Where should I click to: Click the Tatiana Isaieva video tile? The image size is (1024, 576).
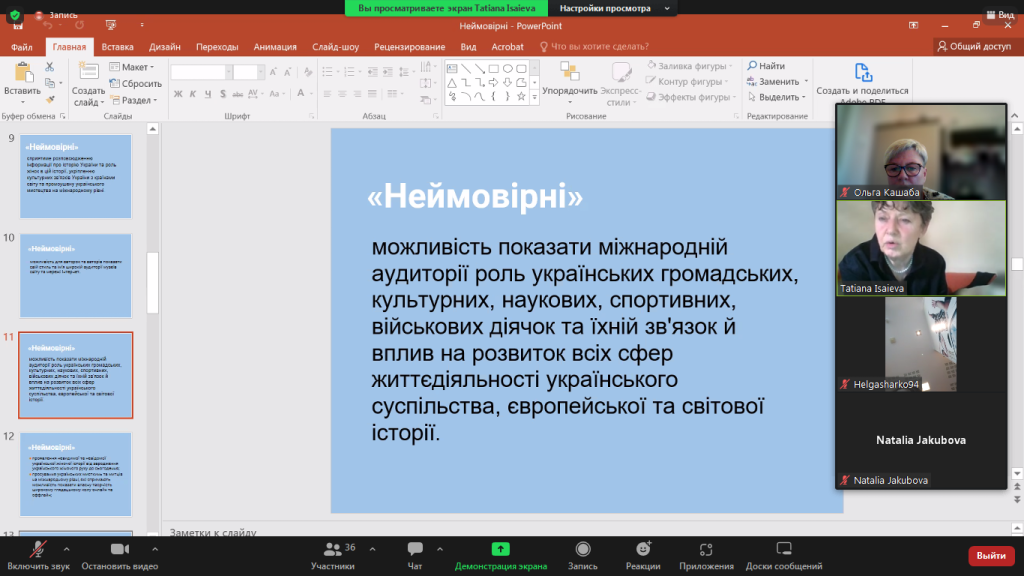click(921, 248)
